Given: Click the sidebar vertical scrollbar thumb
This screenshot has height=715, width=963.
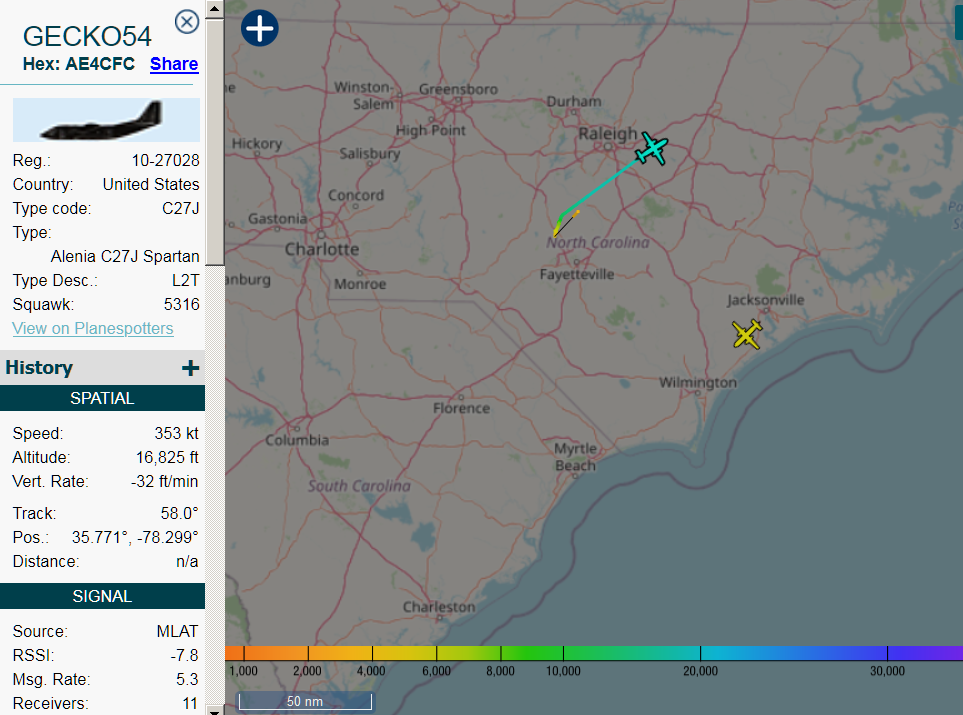Looking at the screenshot, I should coord(214,142).
